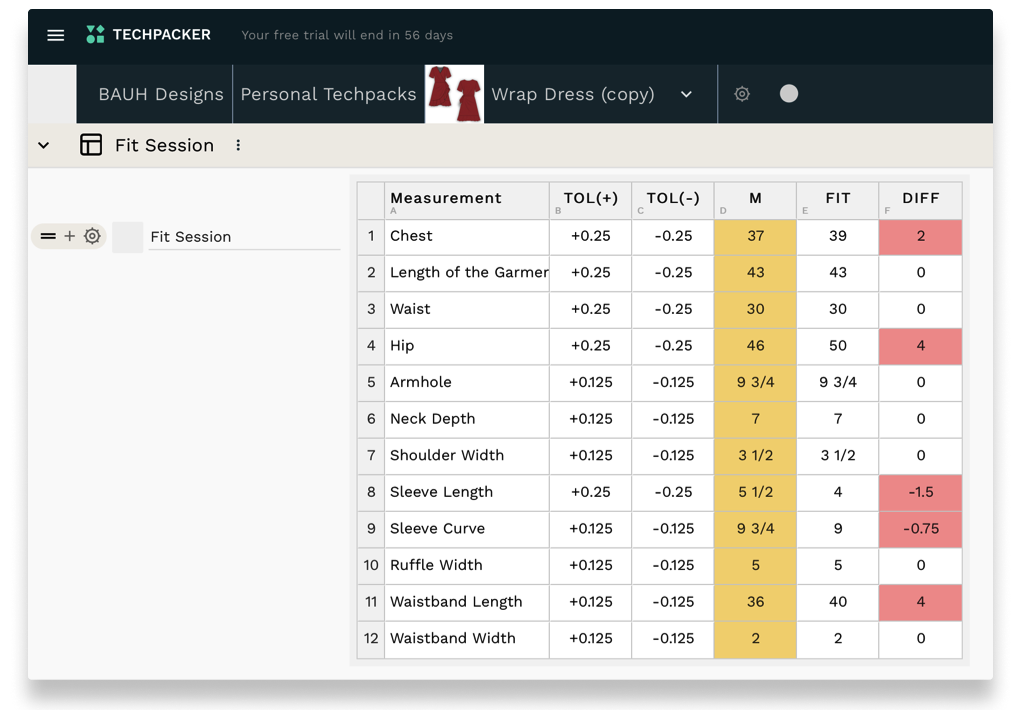Click the red DIFF cell showing -0.75
Viewport: 1021px width, 710px height.
[921, 529]
